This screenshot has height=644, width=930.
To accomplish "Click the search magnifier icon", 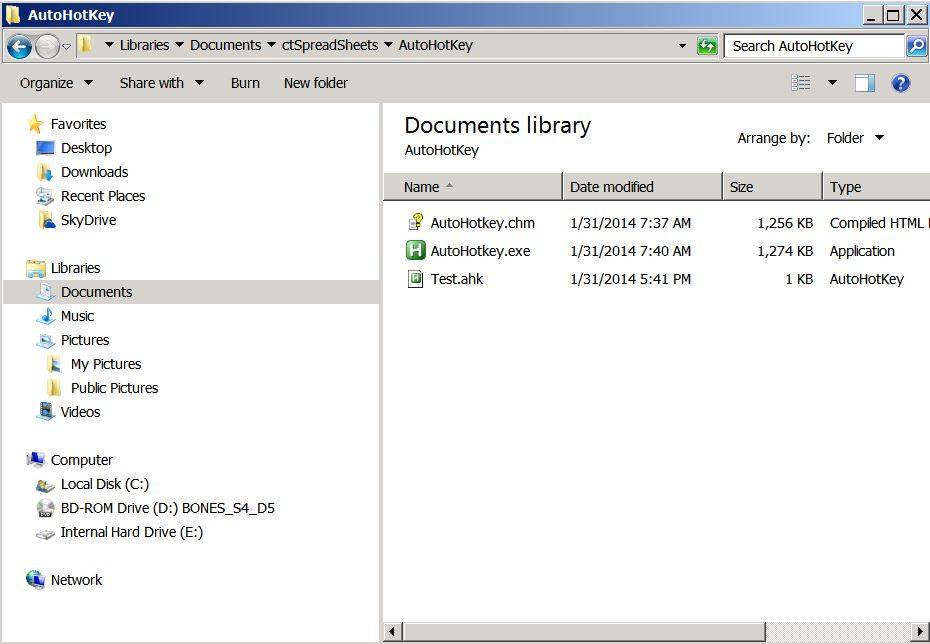I will point(916,46).
